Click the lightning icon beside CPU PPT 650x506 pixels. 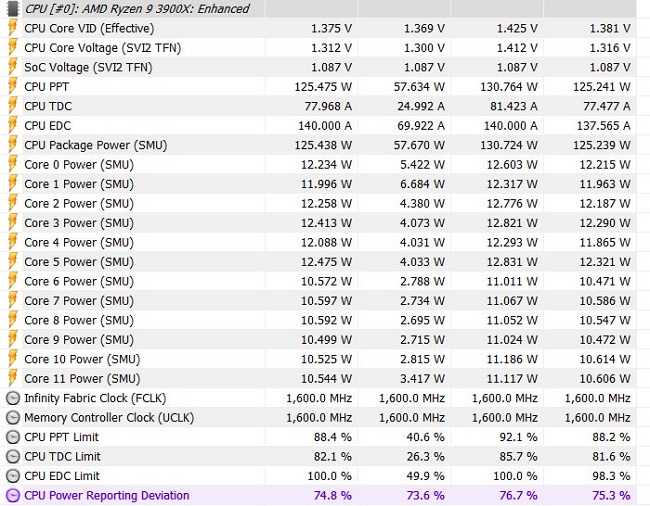(13, 87)
